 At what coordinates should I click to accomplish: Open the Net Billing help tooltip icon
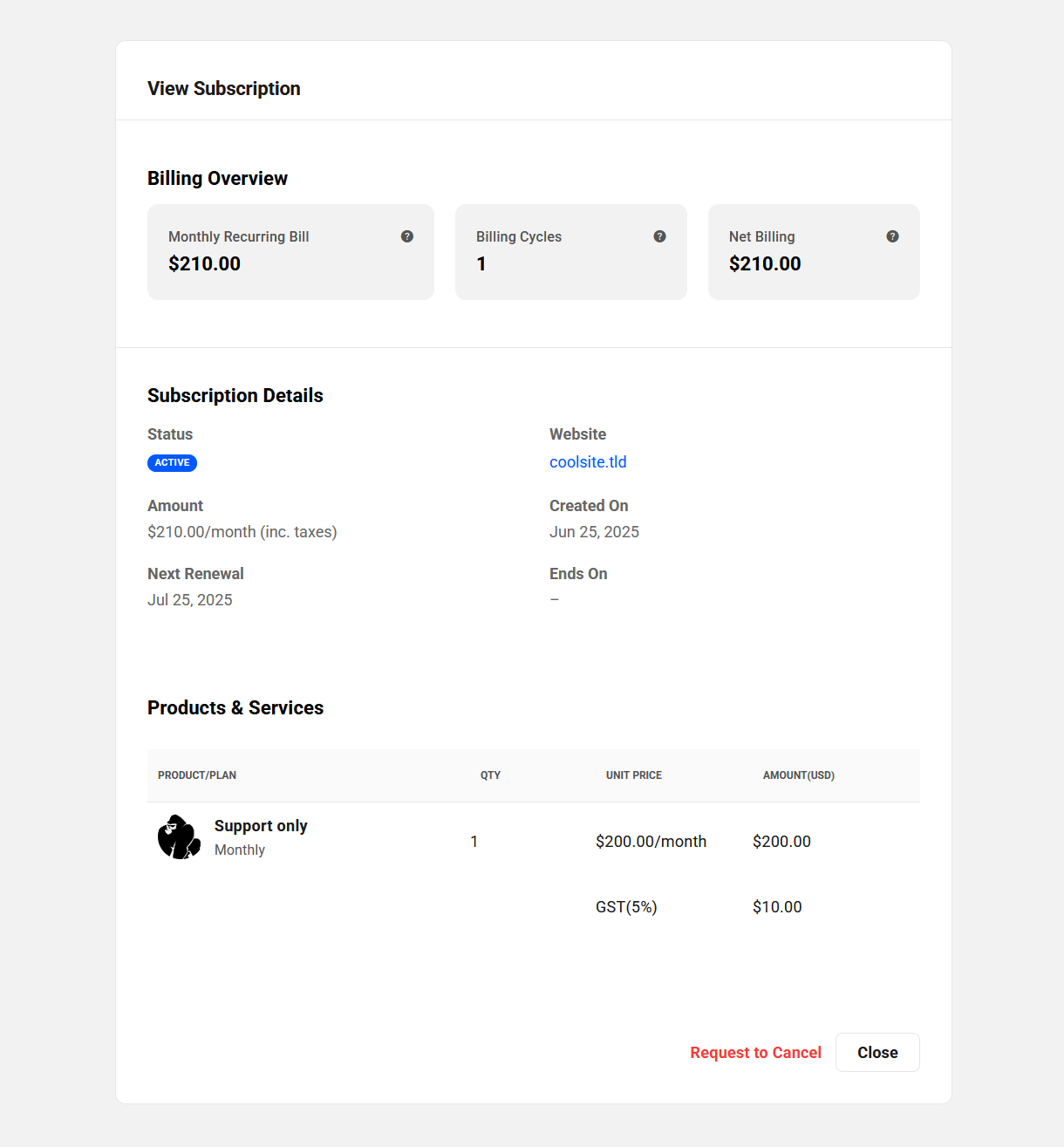point(892,236)
